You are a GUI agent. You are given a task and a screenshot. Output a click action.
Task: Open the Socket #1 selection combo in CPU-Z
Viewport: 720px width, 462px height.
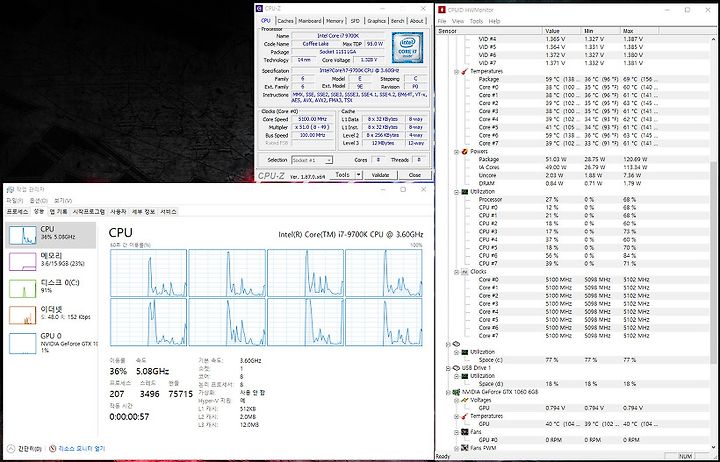pos(312,160)
